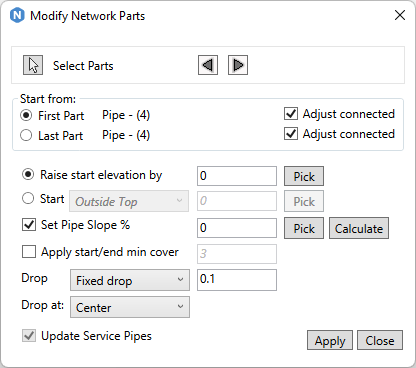Image resolution: width=416 pixels, height=368 pixels.
Task: Close the Modify Network Parts dialog via X
Action: click(x=400, y=15)
